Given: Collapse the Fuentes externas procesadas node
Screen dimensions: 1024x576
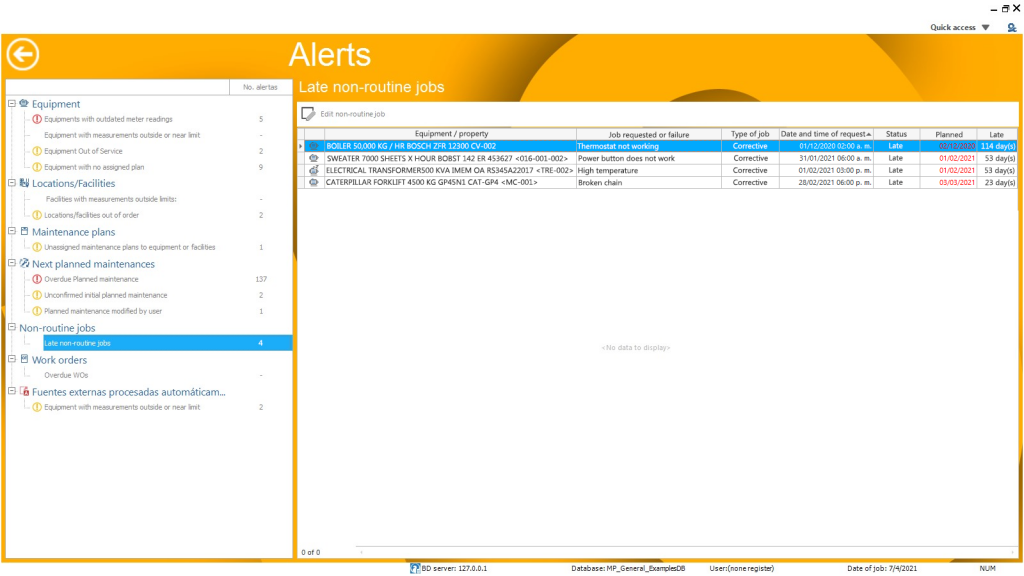Looking at the screenshot, I should point(12,391).
